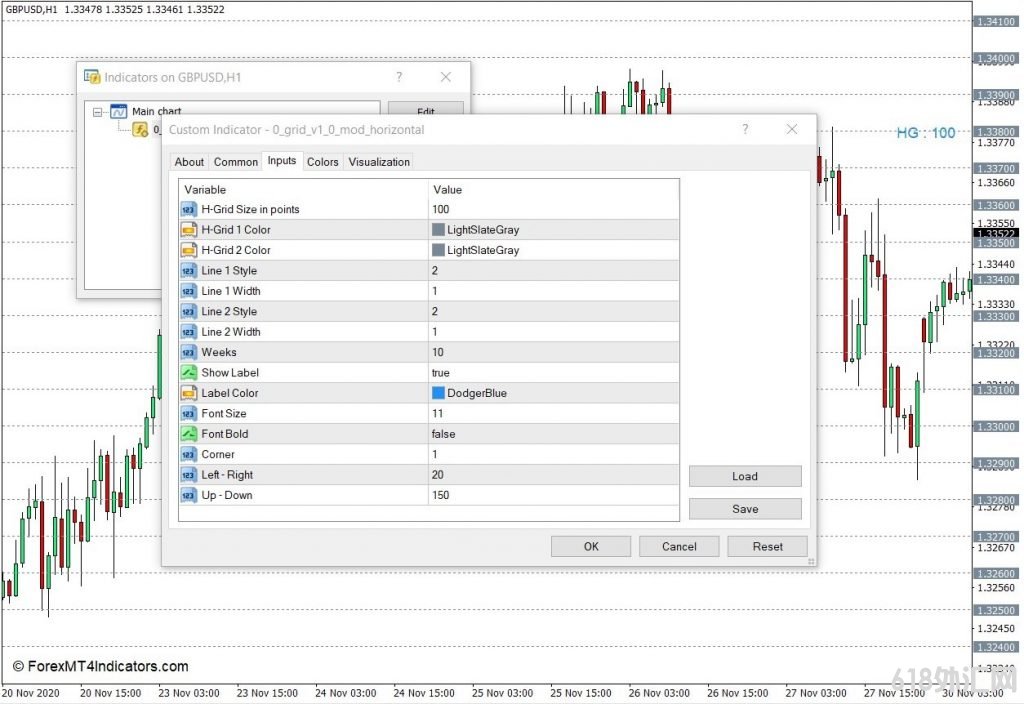This screenshot has width=1024, height=704.
Task: Click the Load button
Action: point(745,476)
